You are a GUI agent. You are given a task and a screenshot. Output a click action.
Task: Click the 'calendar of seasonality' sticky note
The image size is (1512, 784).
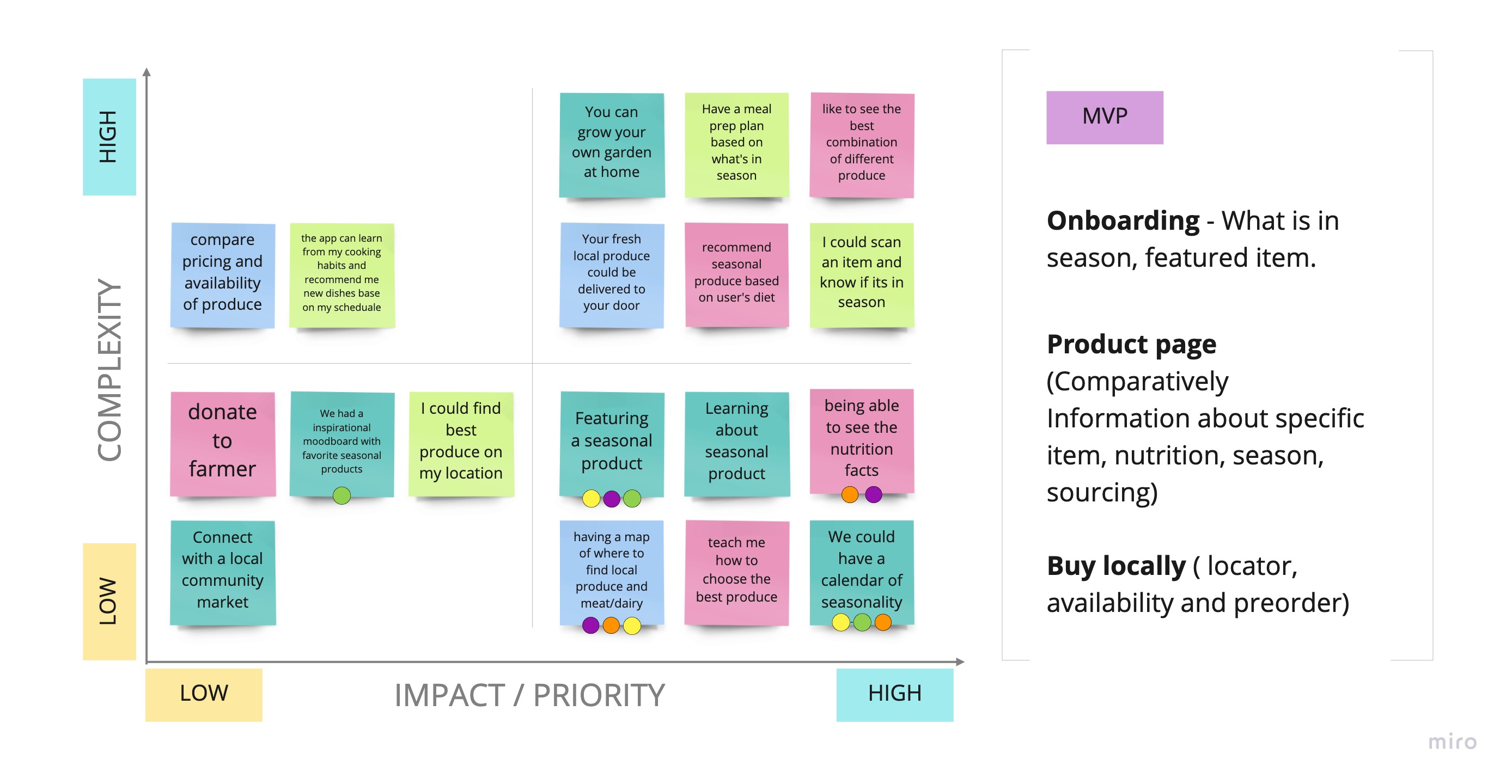click(x=862, y=572)
